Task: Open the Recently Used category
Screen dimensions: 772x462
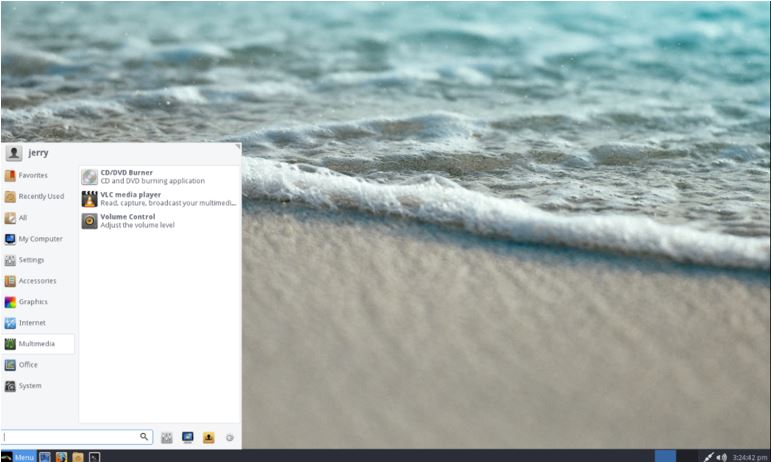Action: pos(40,196)
